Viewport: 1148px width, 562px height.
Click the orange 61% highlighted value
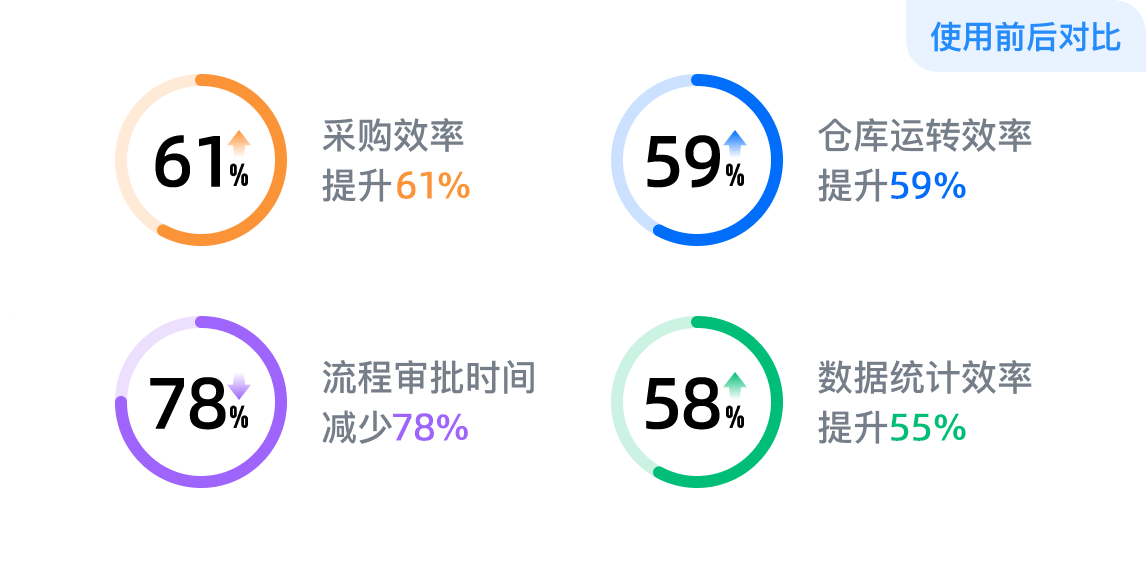[x=433, y=187]
